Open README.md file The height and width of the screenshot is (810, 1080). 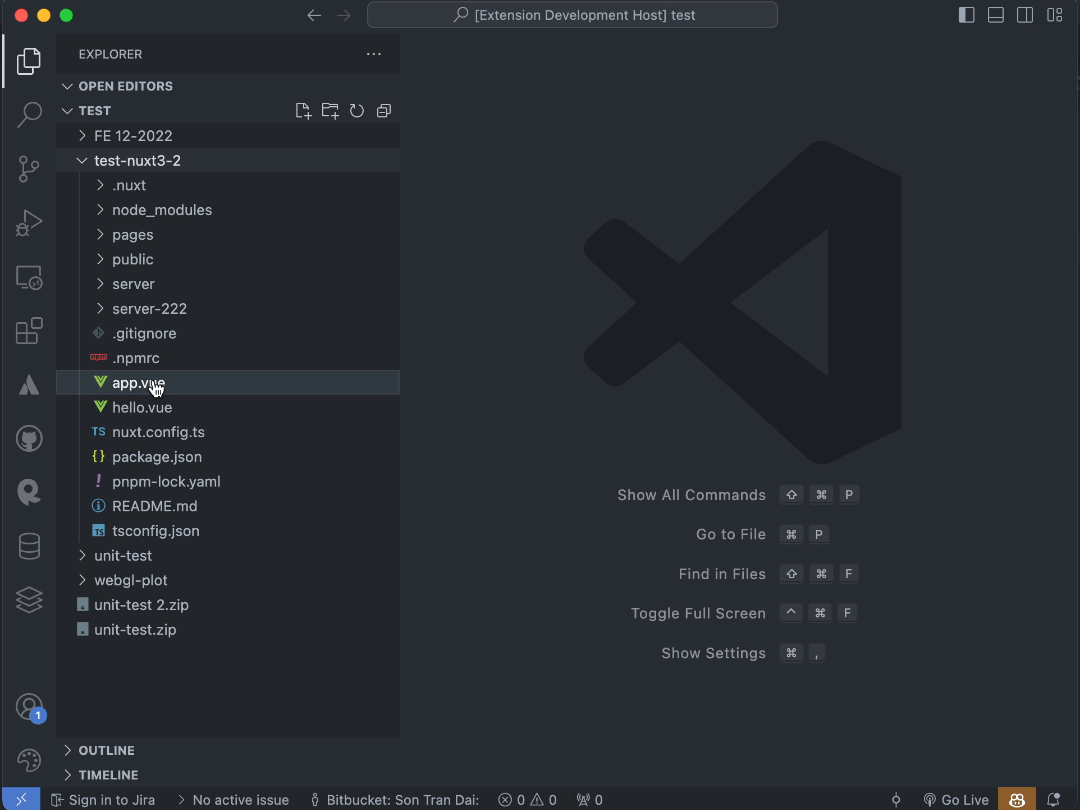tap(228, 506)
